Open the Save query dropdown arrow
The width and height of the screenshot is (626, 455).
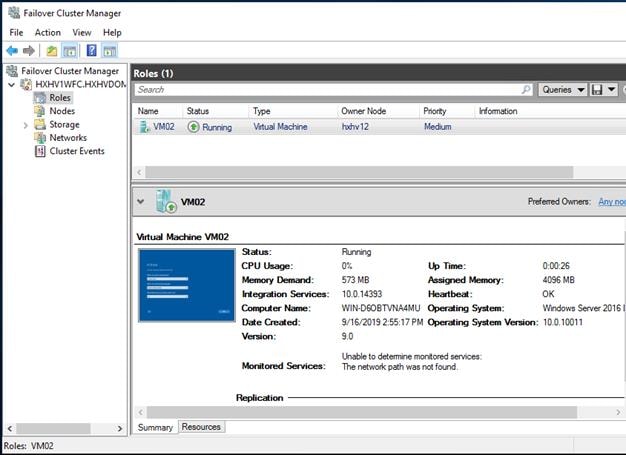coord(612,89)
